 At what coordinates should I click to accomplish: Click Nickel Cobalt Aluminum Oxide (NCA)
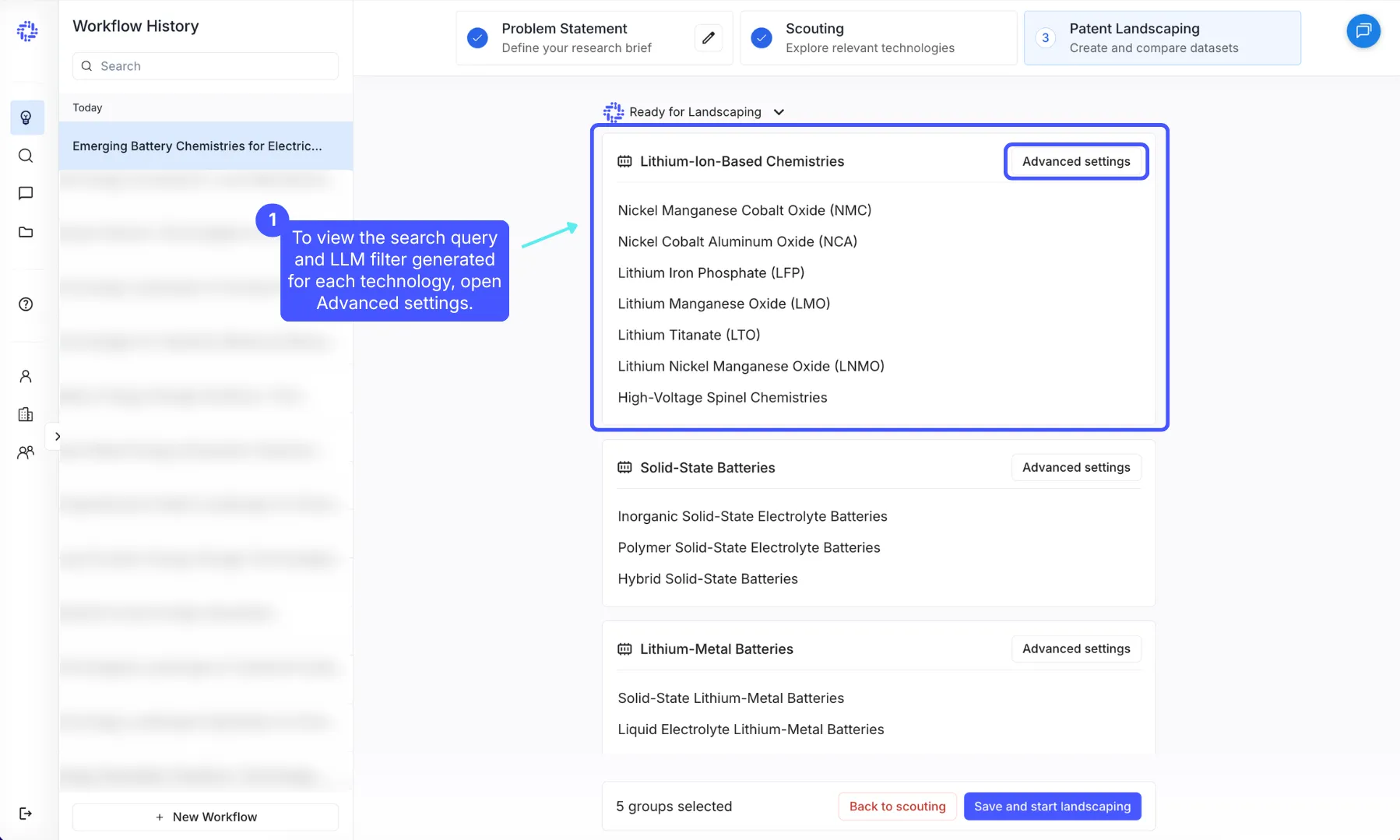737,241
